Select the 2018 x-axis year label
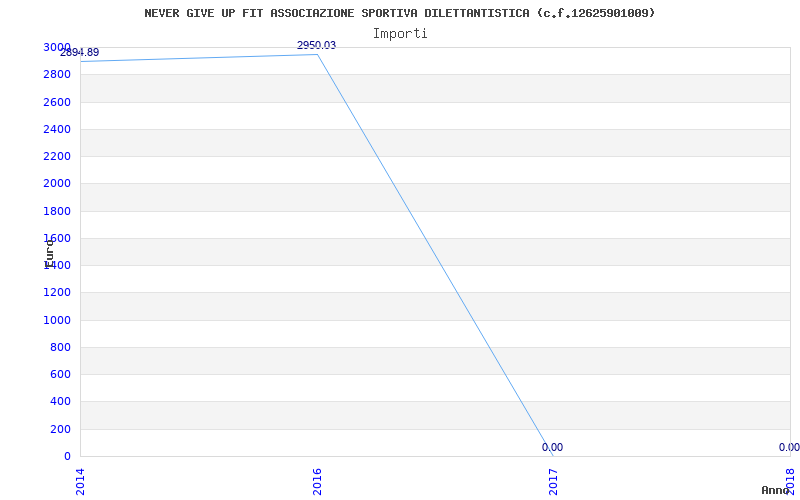The image size is (800, 500). click(790, 483)
